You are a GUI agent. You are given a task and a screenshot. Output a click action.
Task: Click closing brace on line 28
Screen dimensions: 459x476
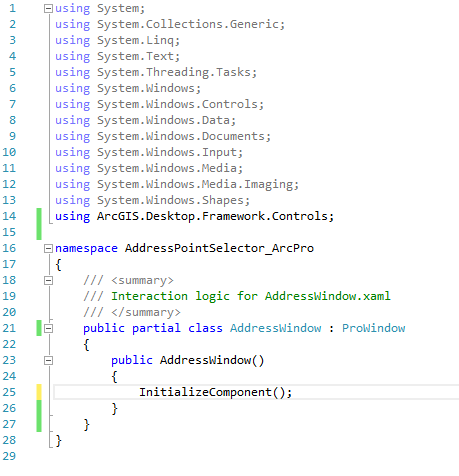[x=59, y=441]
